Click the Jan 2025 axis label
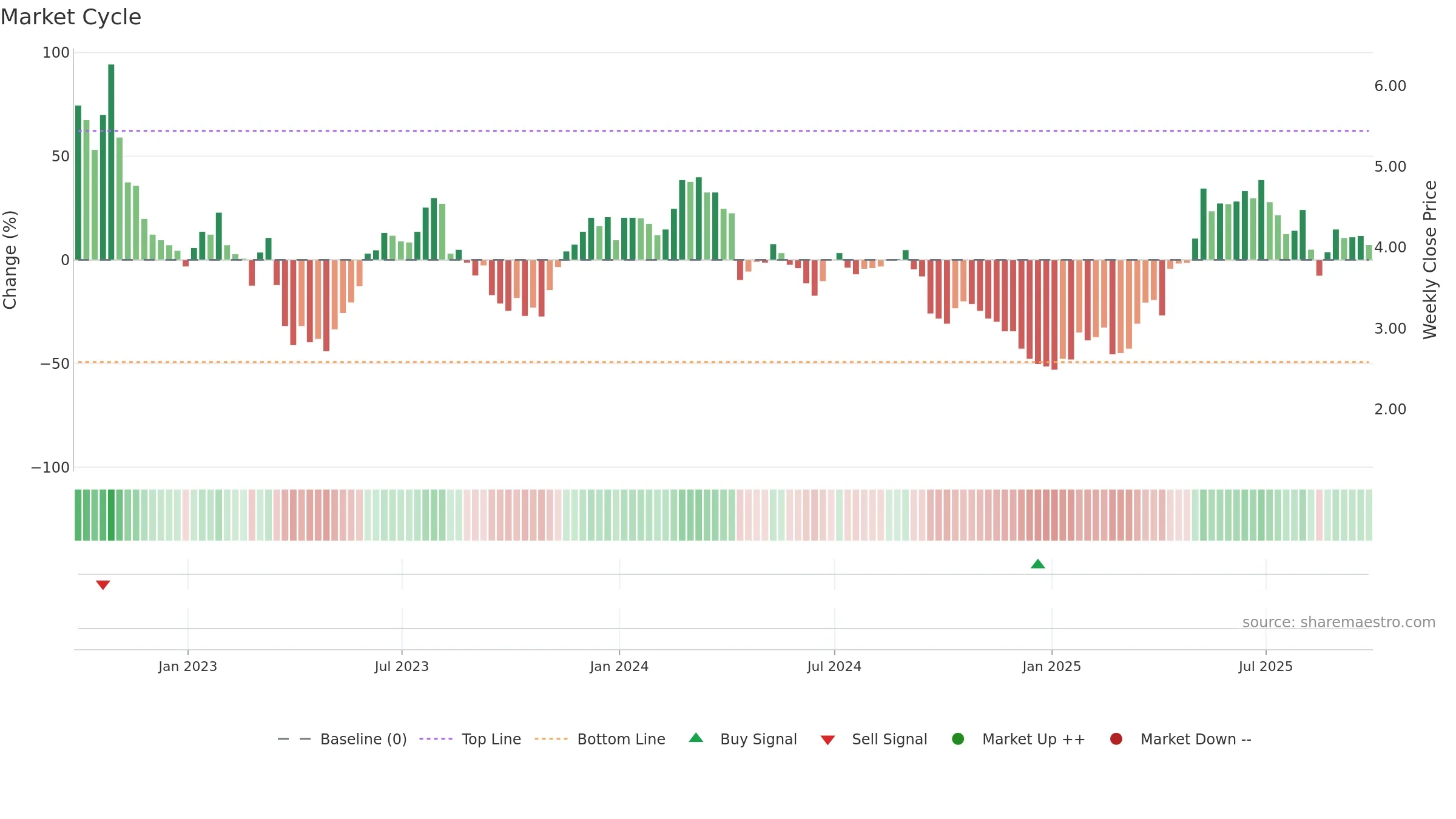Screen dimensions: 1456x819 [1052, 667]
